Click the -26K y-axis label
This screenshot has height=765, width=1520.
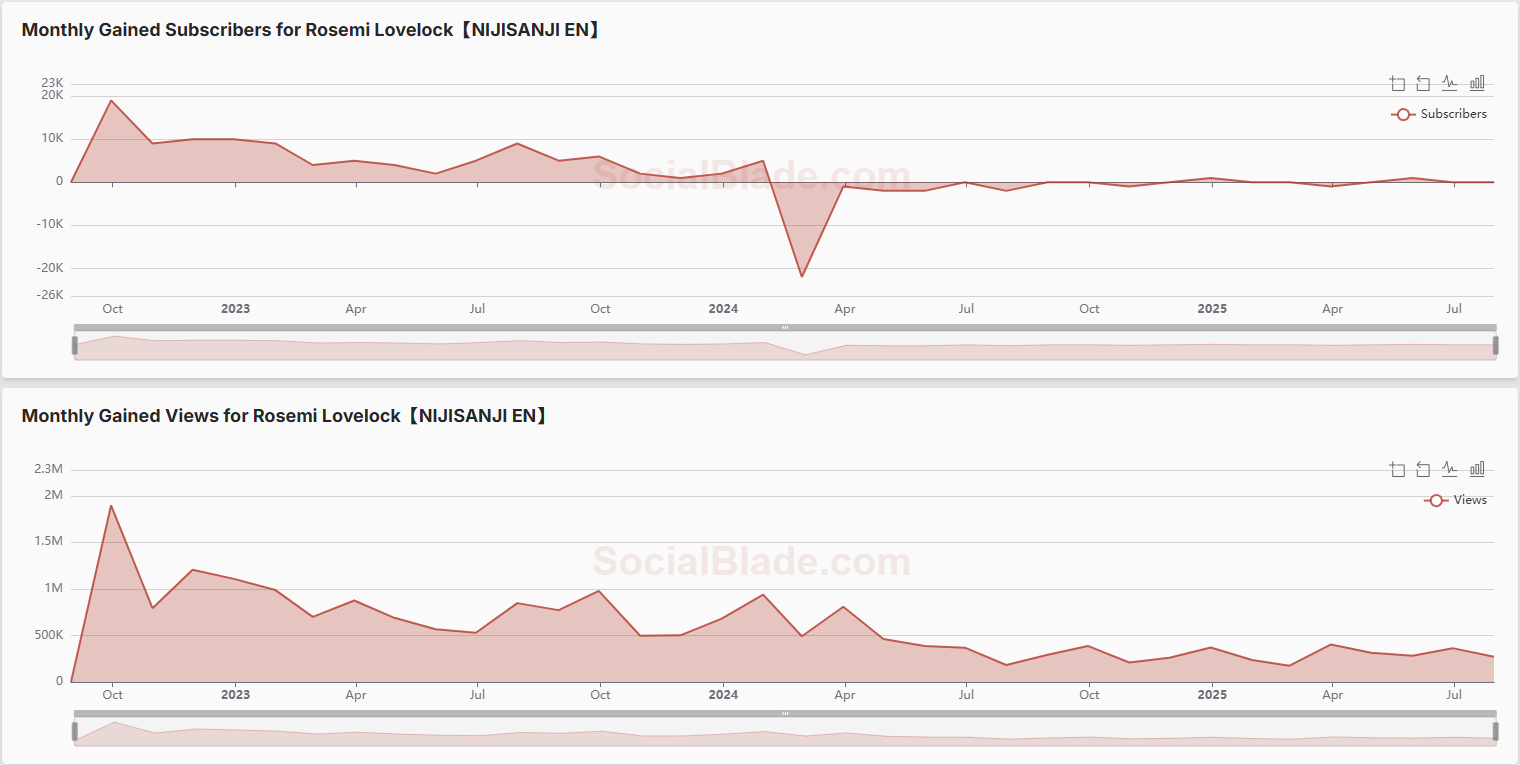(x=49, y=295)
